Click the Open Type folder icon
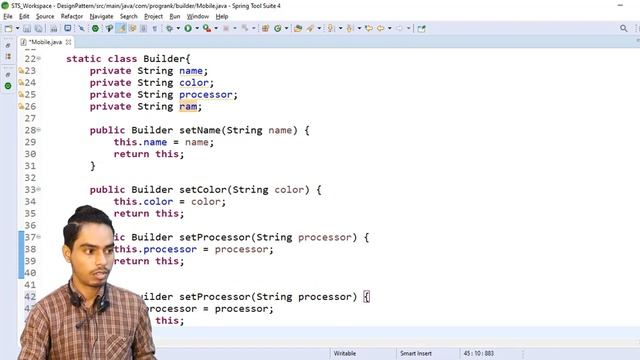Screen dimensions: 640x360 298,28
